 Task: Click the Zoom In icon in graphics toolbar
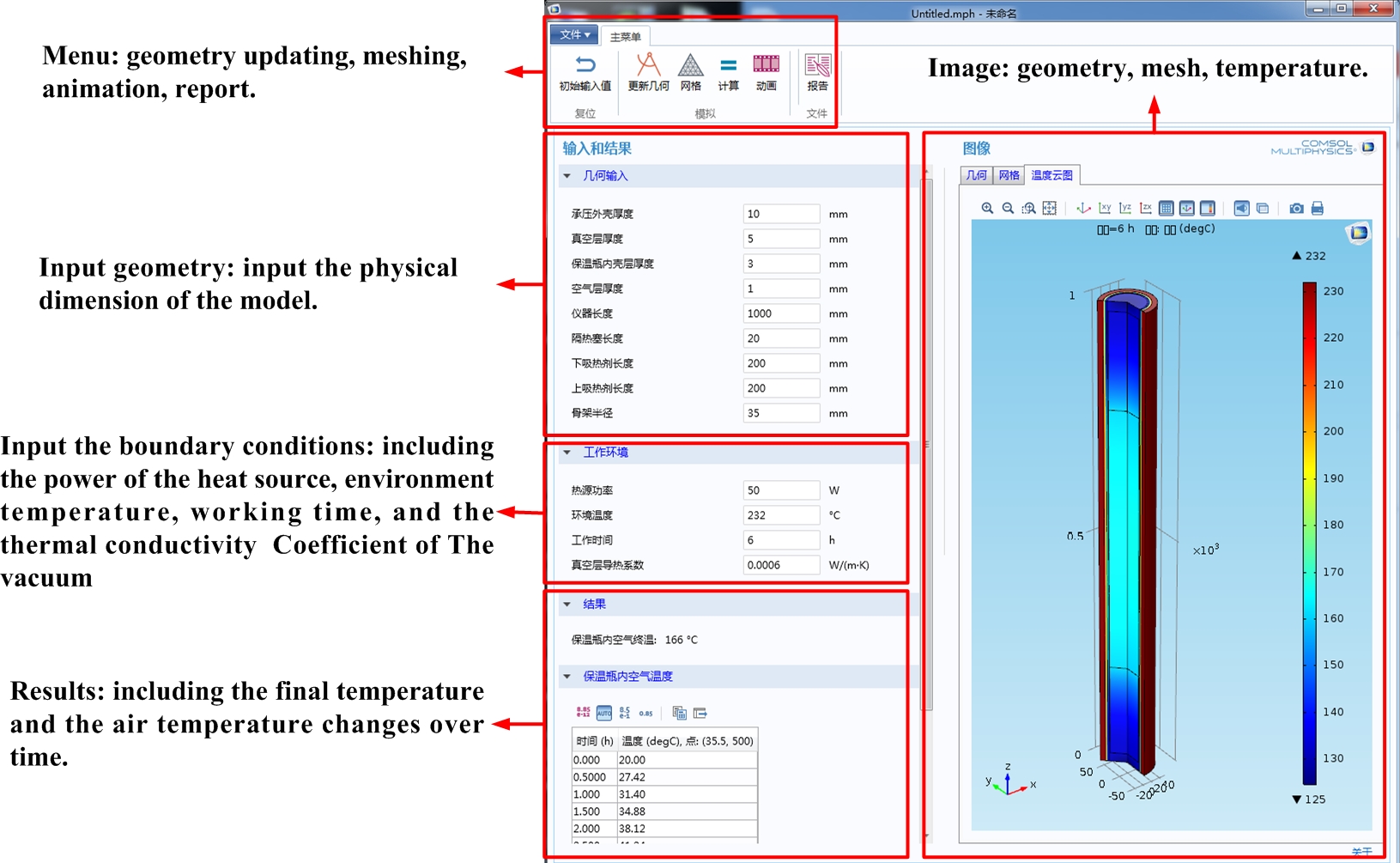pos(987,208)
